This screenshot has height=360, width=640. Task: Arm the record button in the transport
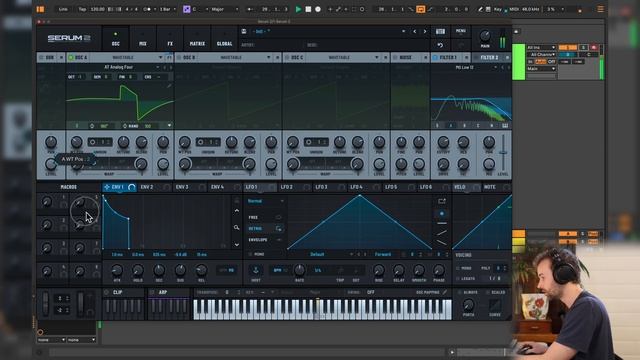coord(318,9)
